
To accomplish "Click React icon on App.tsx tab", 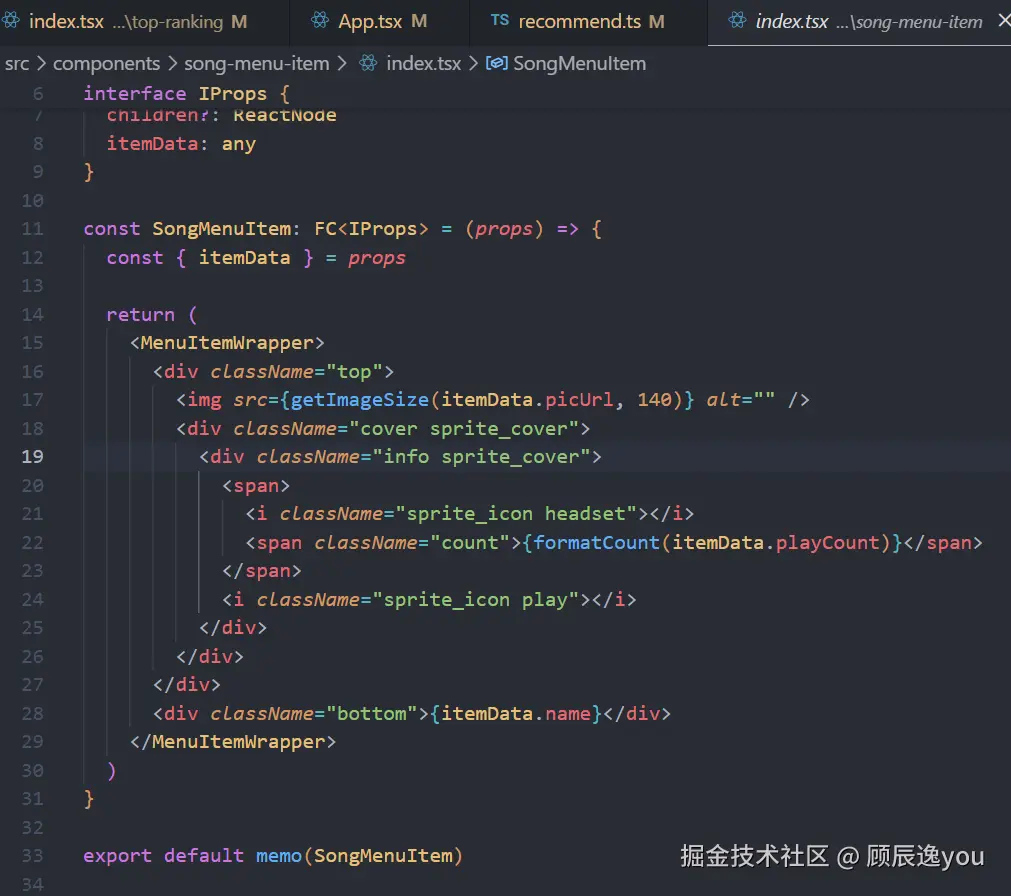I will pos(319,21).
